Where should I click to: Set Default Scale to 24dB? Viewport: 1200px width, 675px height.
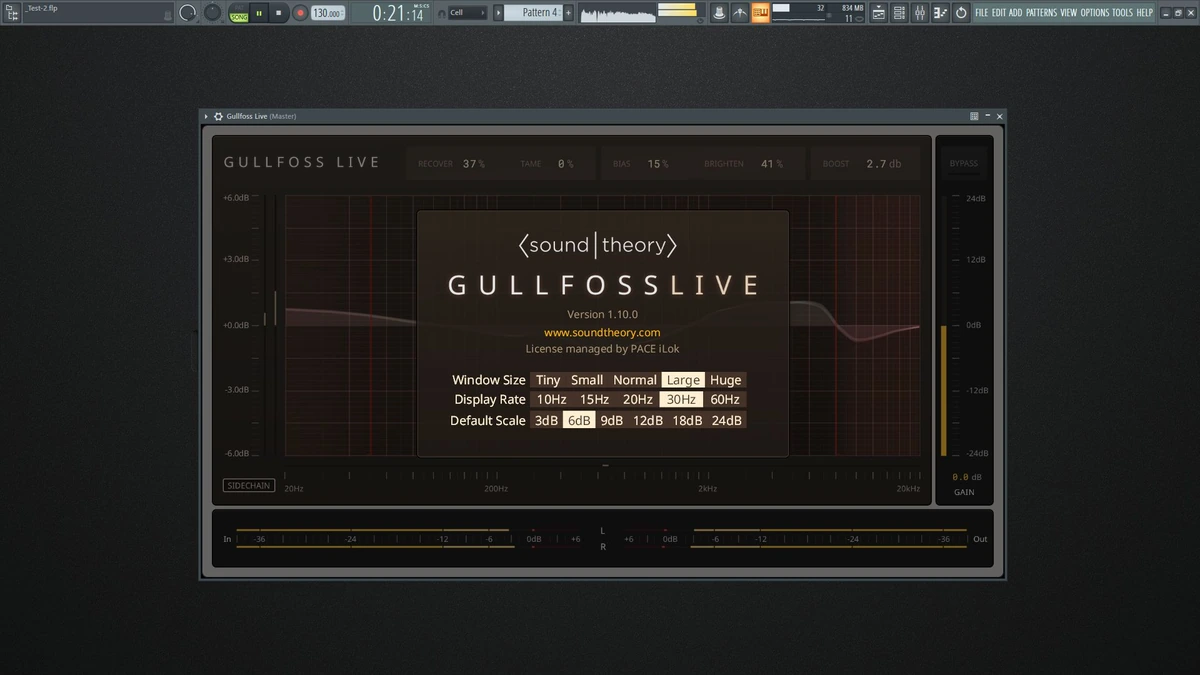pos(727,420)
